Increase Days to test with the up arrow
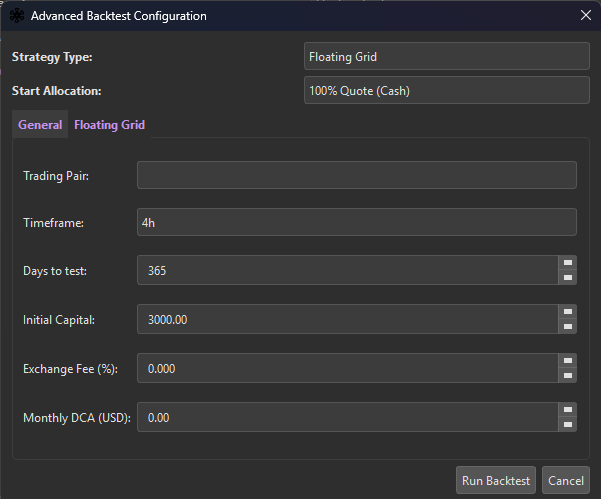 click(x=568, y=263)
